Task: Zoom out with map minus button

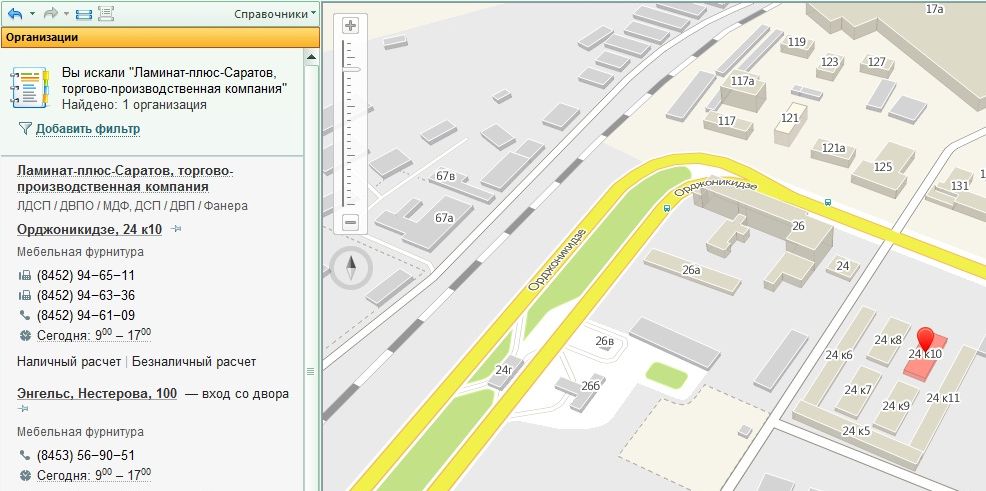Action: (x=350, y=222)
